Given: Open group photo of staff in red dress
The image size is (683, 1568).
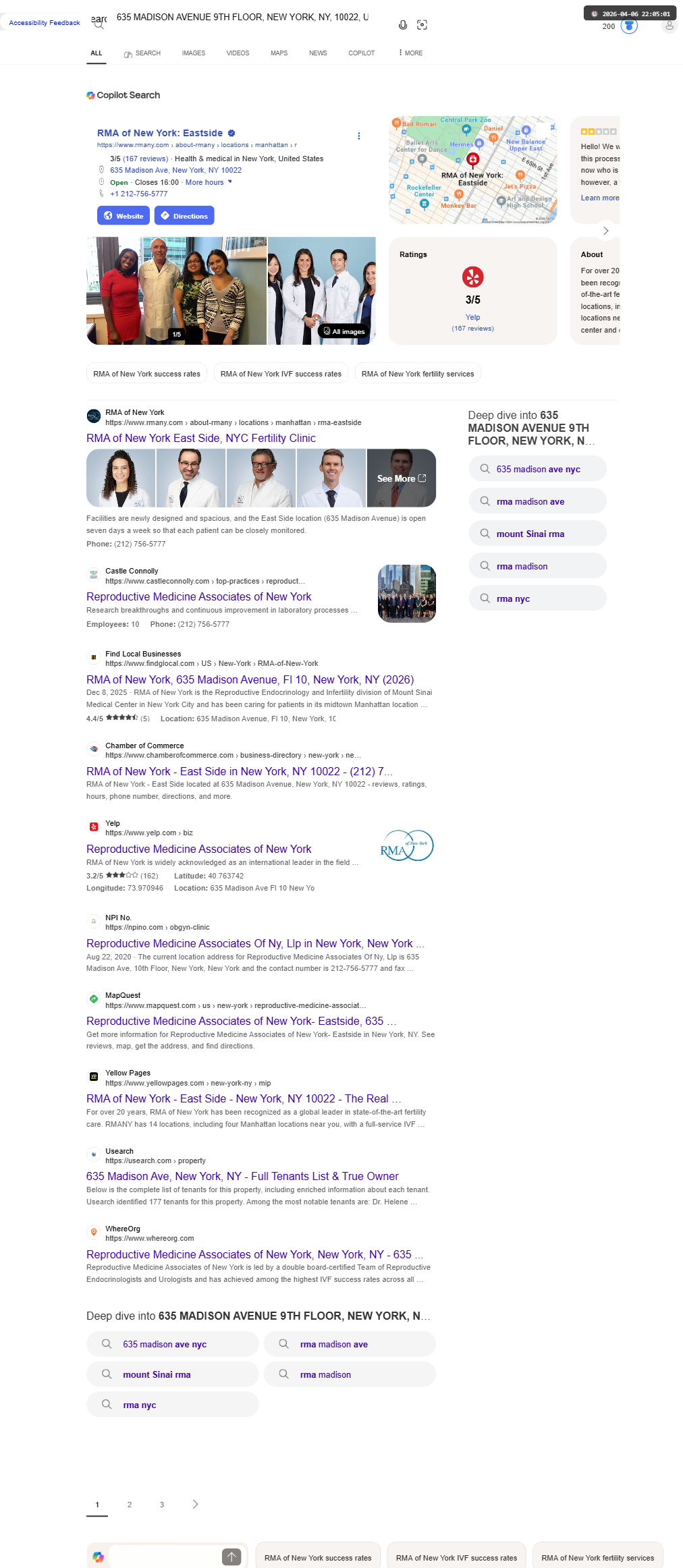Looking at the screenshot, I should click(x=176, y=291).
